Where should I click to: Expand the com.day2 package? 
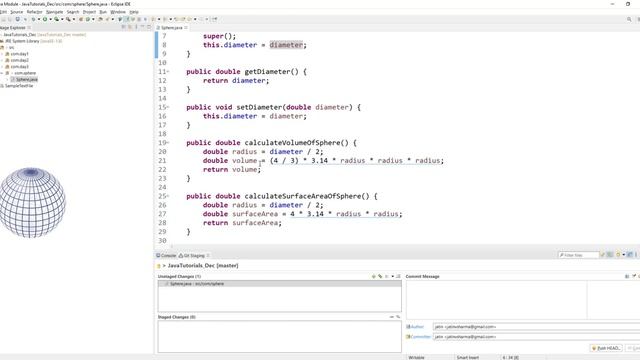click(2, 60)
